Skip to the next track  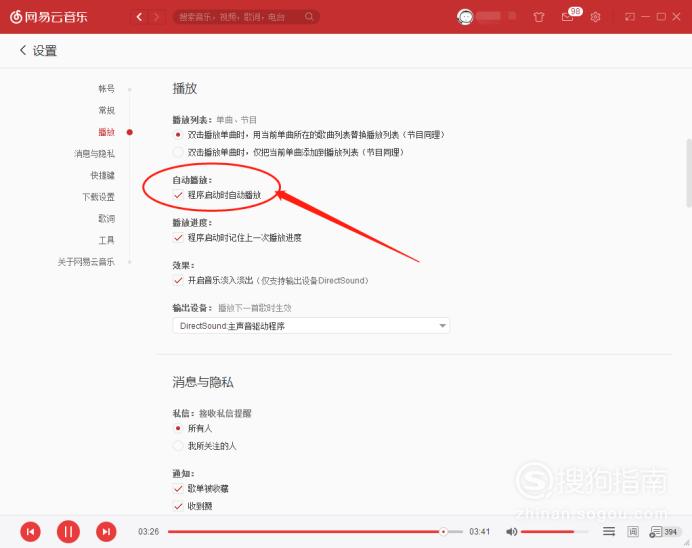coord(106,532)
